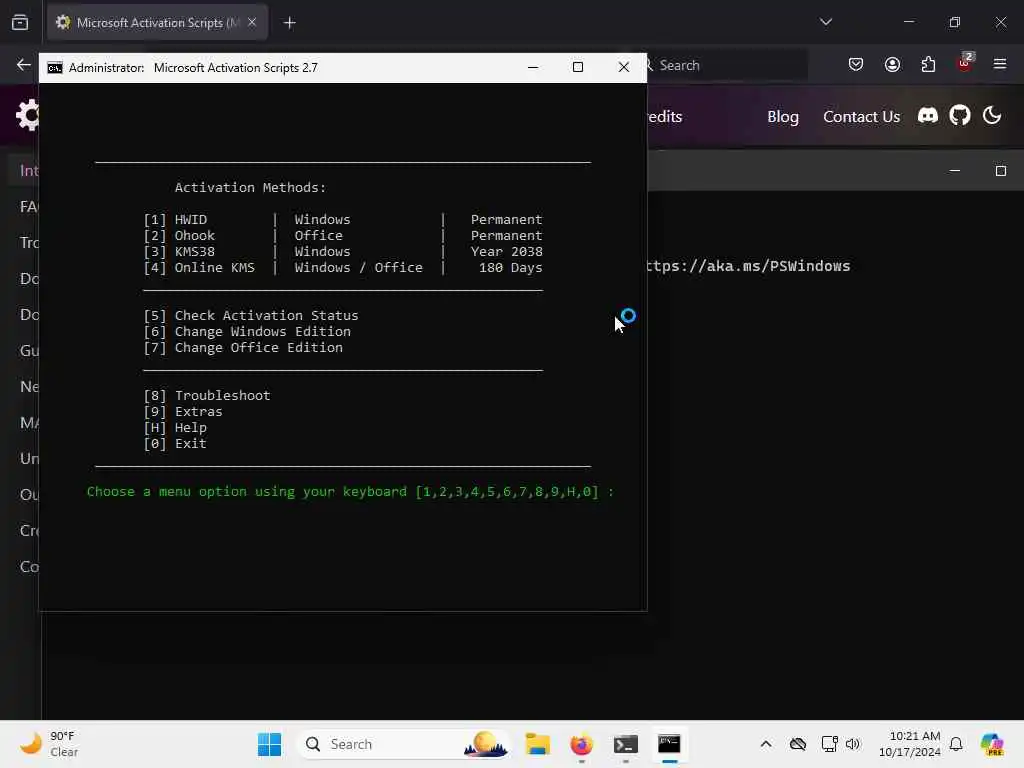This screenshot has width=1024, height=768.
Task: Maximize the Activation Scripts console window
Action: [x=577, y=67]
